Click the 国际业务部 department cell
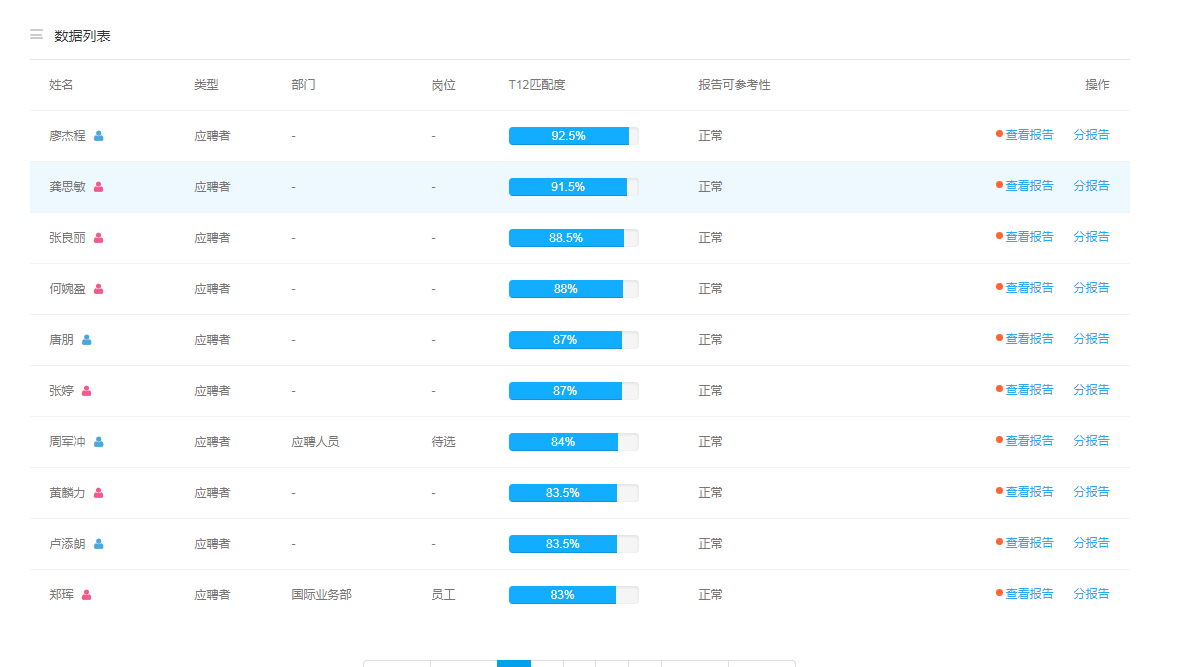The height and width of the screenshot is (667, 1179). pyautogui.click(x=321, y=595)
